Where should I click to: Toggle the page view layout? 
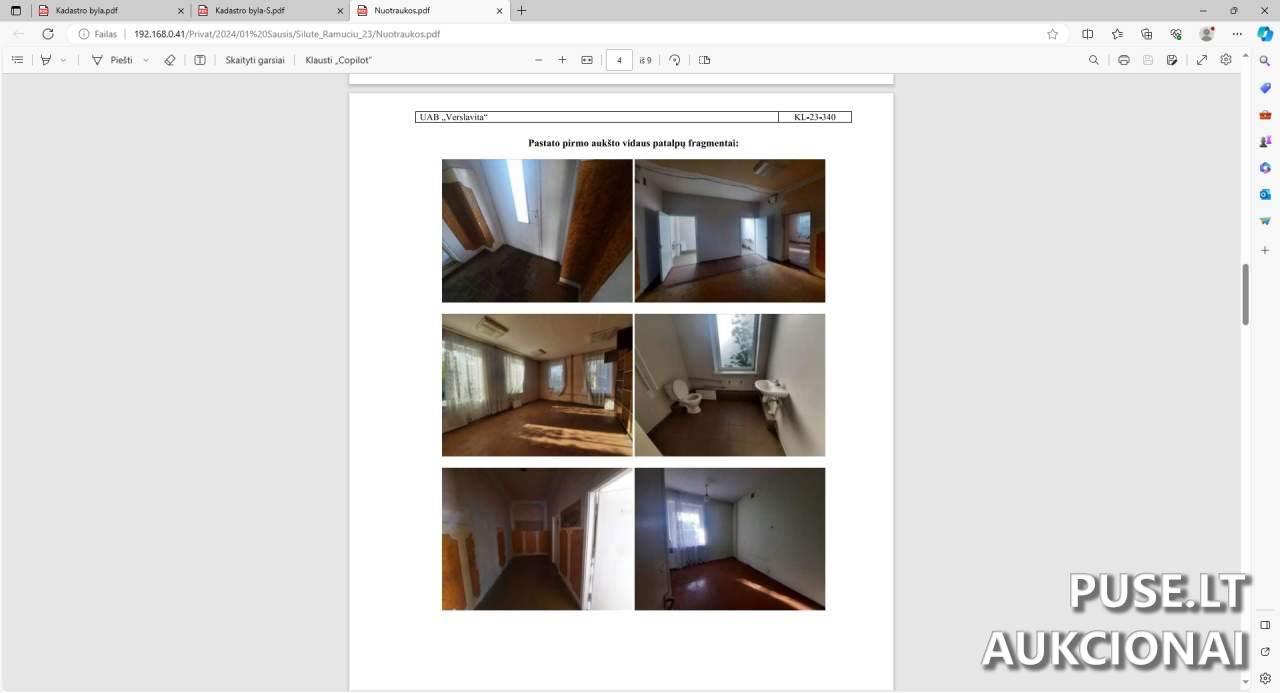705,60
